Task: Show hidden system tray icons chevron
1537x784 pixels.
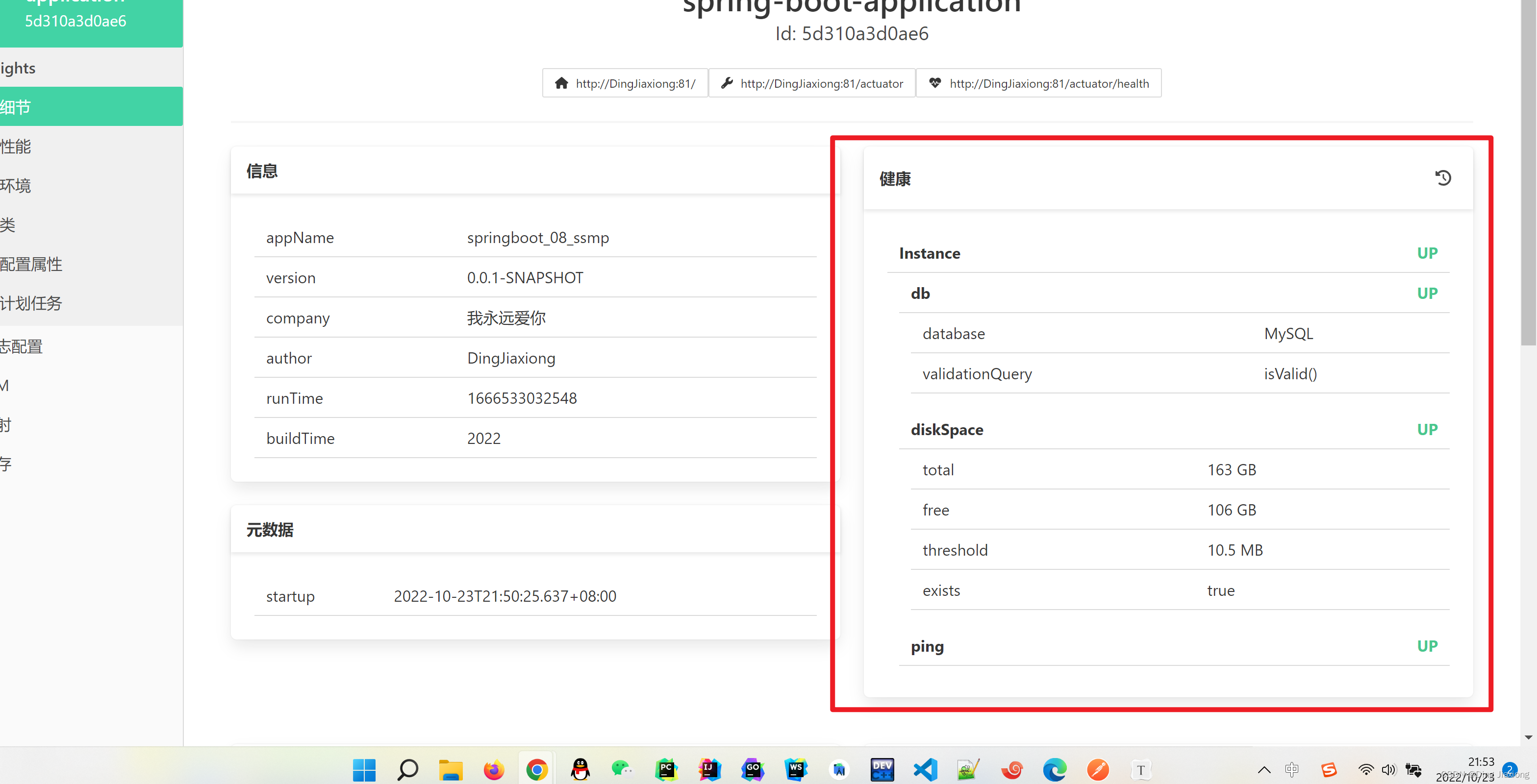Action: click(1264, 770)
